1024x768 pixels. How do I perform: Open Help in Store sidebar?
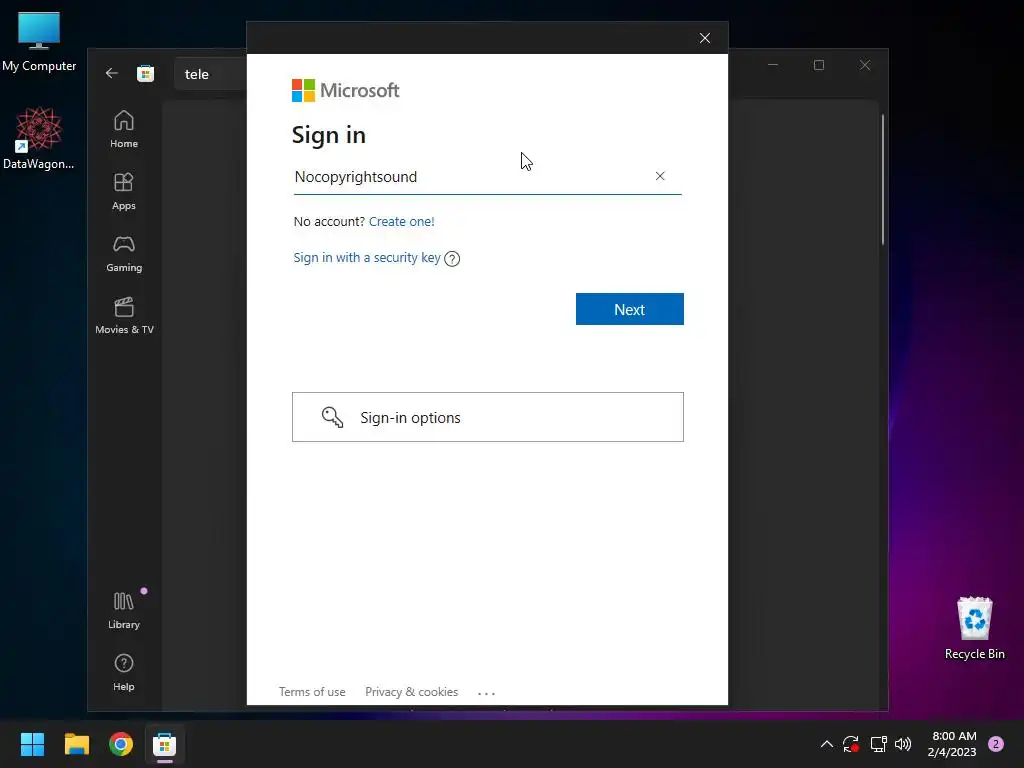(x=123, y=672)
